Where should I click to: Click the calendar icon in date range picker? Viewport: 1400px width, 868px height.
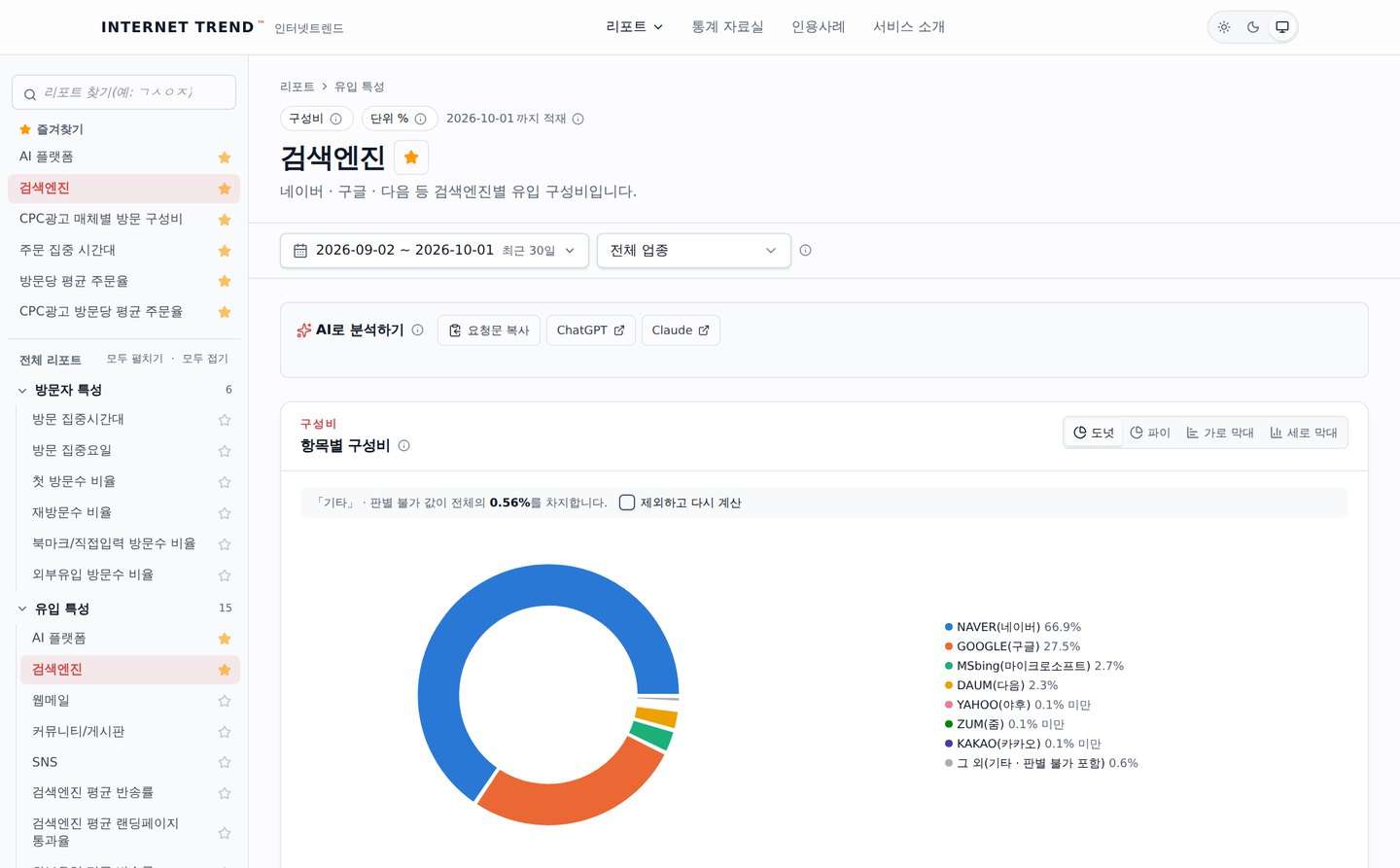[x=300, y=250]
